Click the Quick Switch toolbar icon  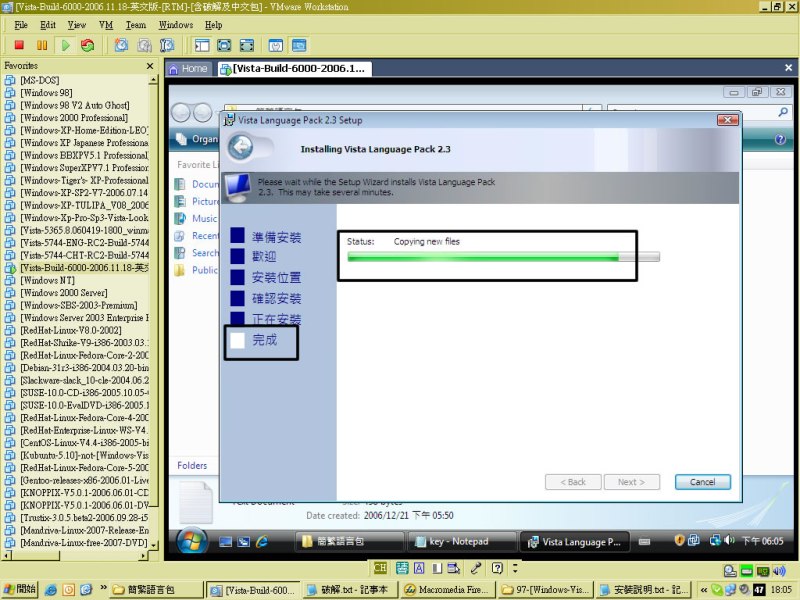click(x=246, y=45)
